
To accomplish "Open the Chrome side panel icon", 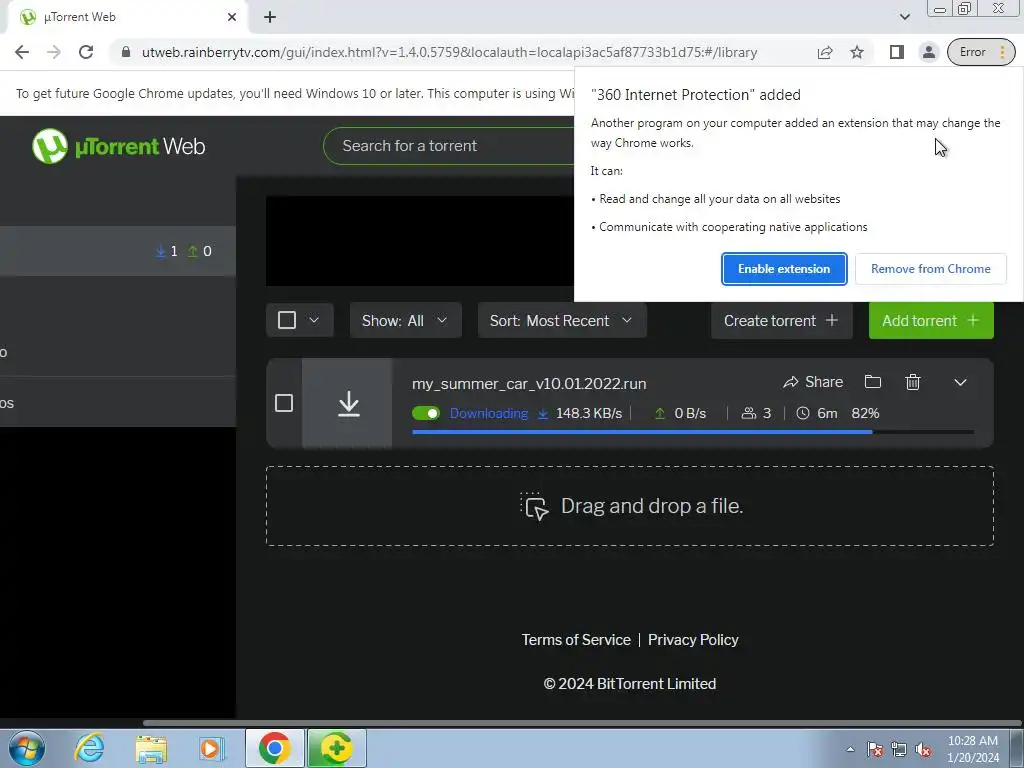I will click(x=897, y=52).
